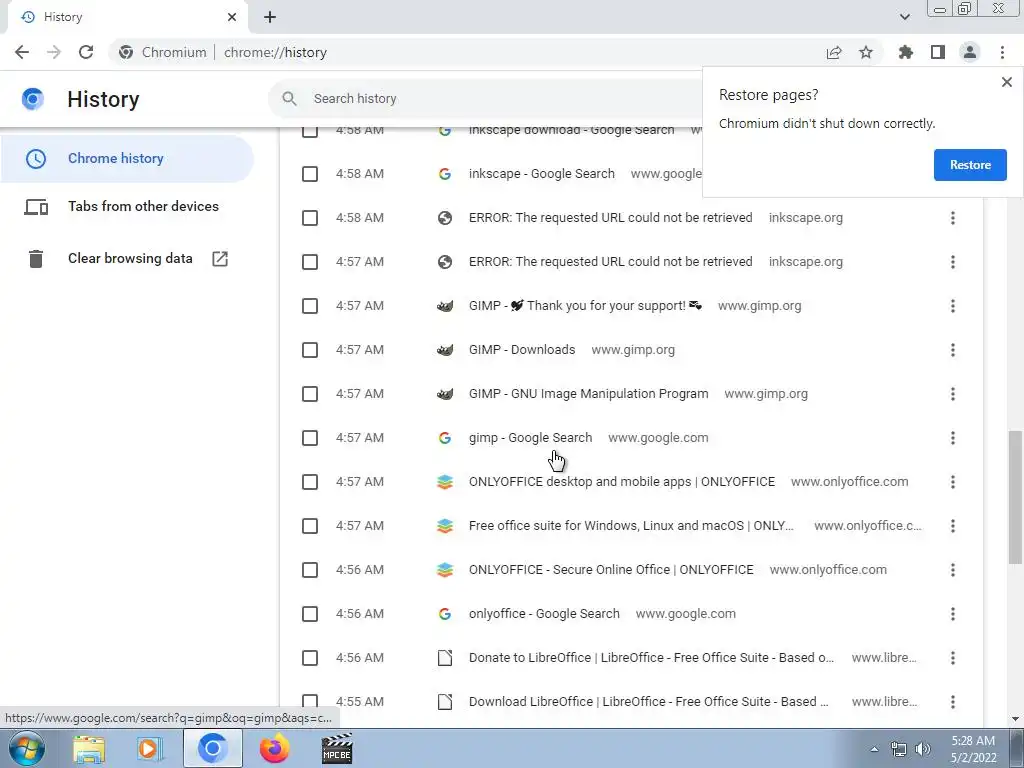Open more actions for GIMP Thank you entry
The image size is (1024, 768).
click(953, 306)
